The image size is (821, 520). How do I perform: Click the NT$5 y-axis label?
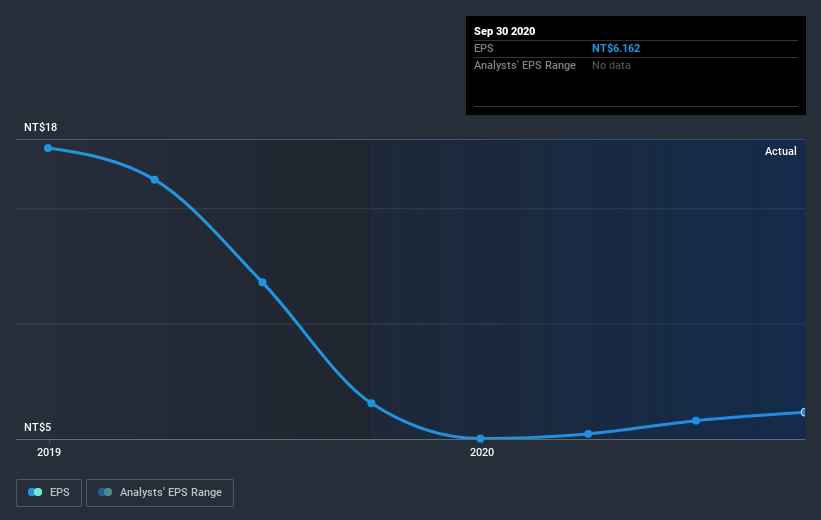coord(38,427)
